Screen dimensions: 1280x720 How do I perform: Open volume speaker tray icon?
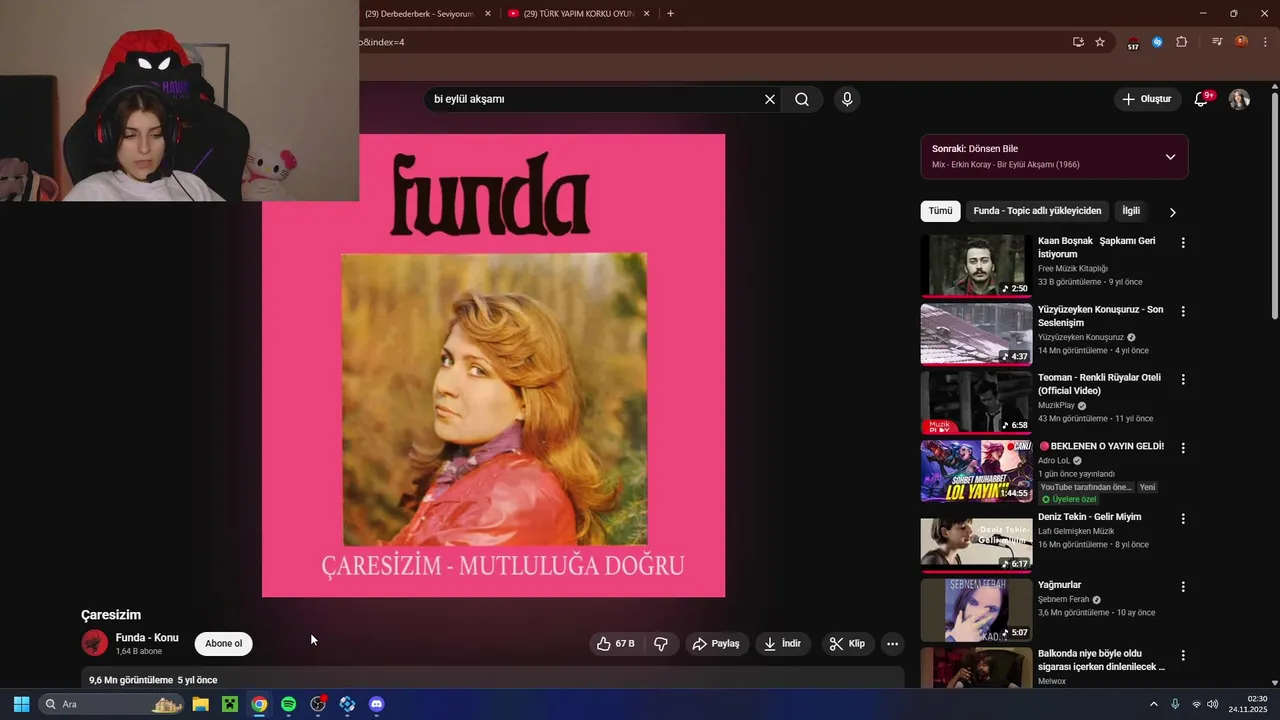1213,704
